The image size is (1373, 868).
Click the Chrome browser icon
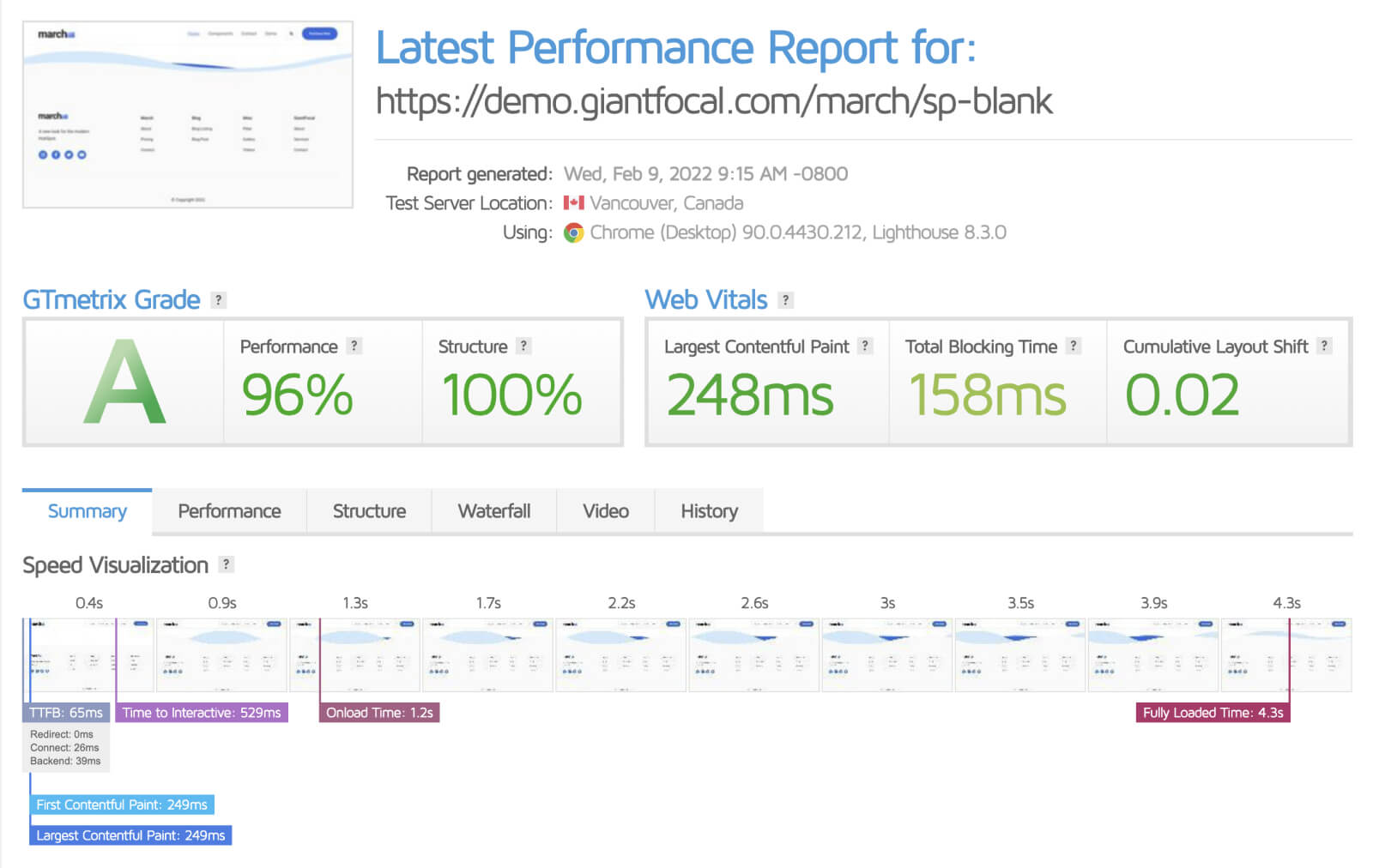point(573,232)
